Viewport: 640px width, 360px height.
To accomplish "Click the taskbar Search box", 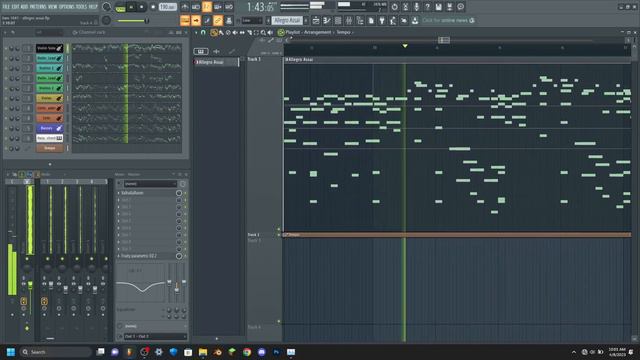I will pos(56,352).
